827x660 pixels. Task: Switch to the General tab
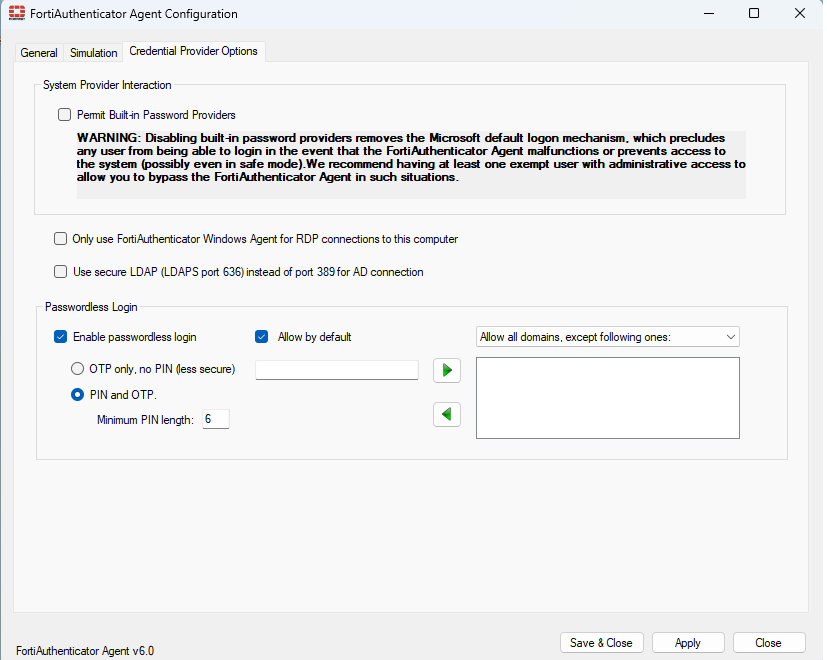click(x=38, y=52)
